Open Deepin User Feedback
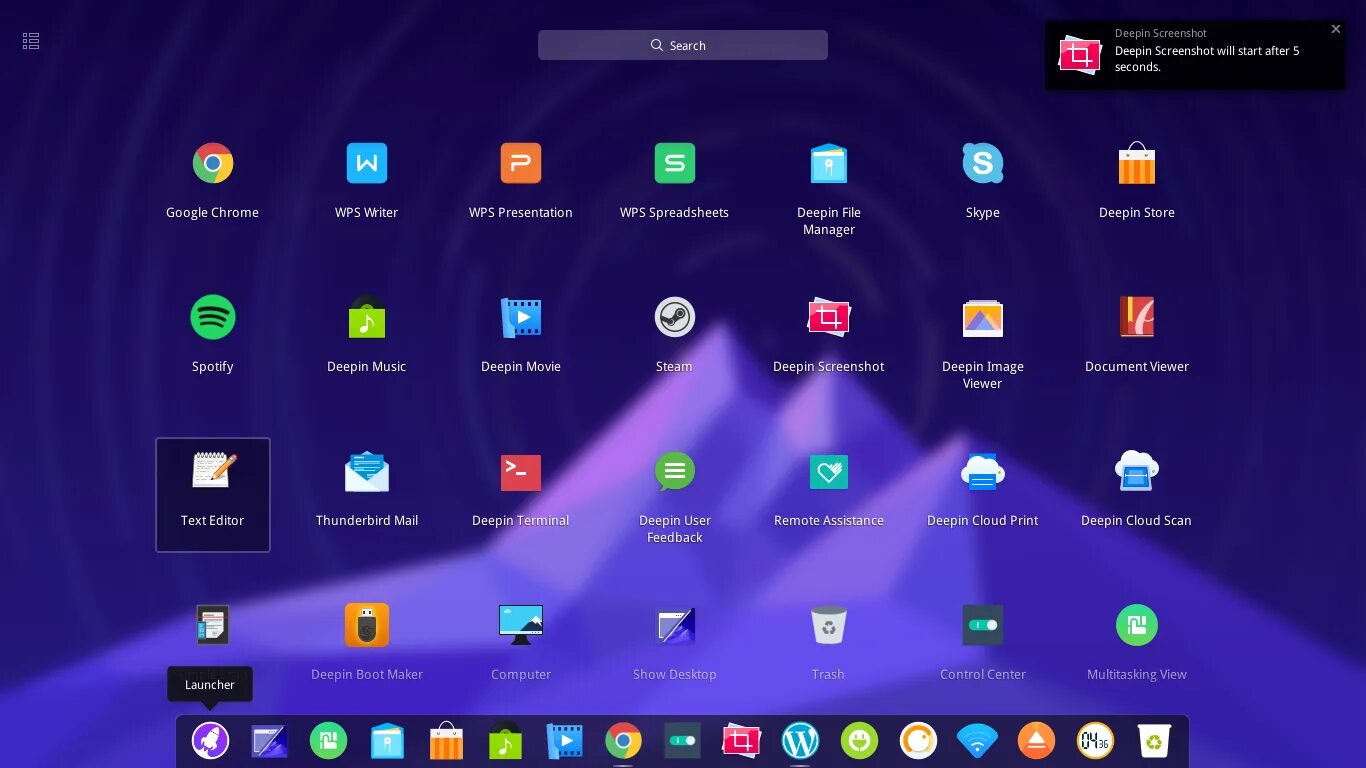 click(674, 471)
